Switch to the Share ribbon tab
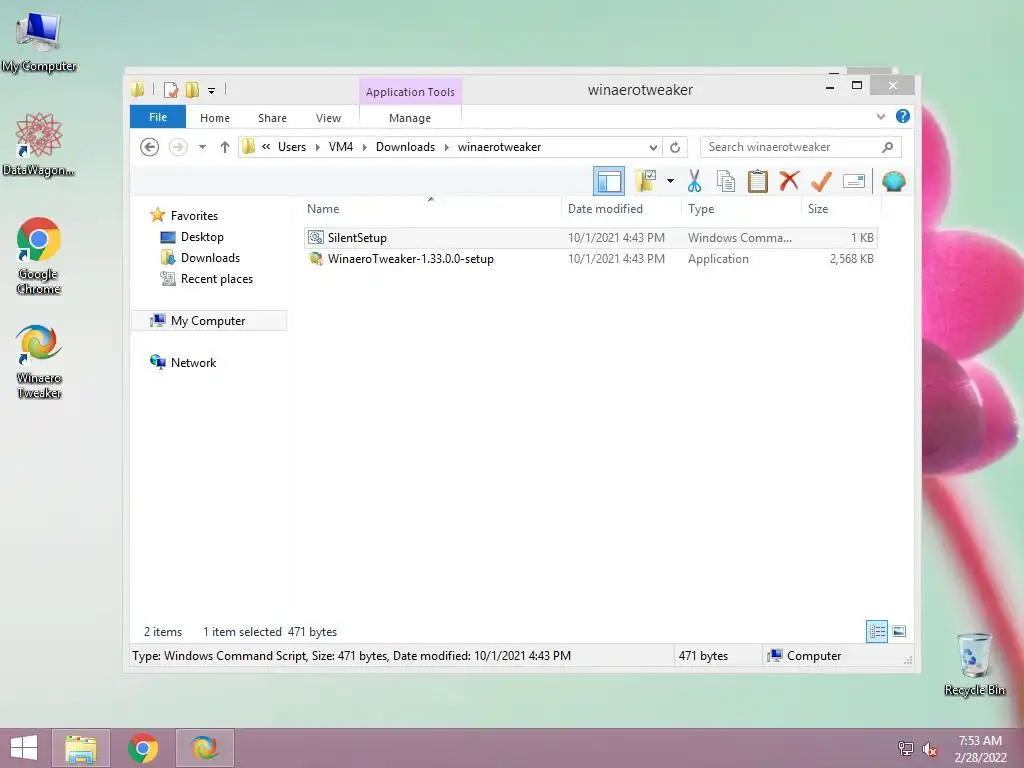1024x768 pixels. click(x=272, y=118)
